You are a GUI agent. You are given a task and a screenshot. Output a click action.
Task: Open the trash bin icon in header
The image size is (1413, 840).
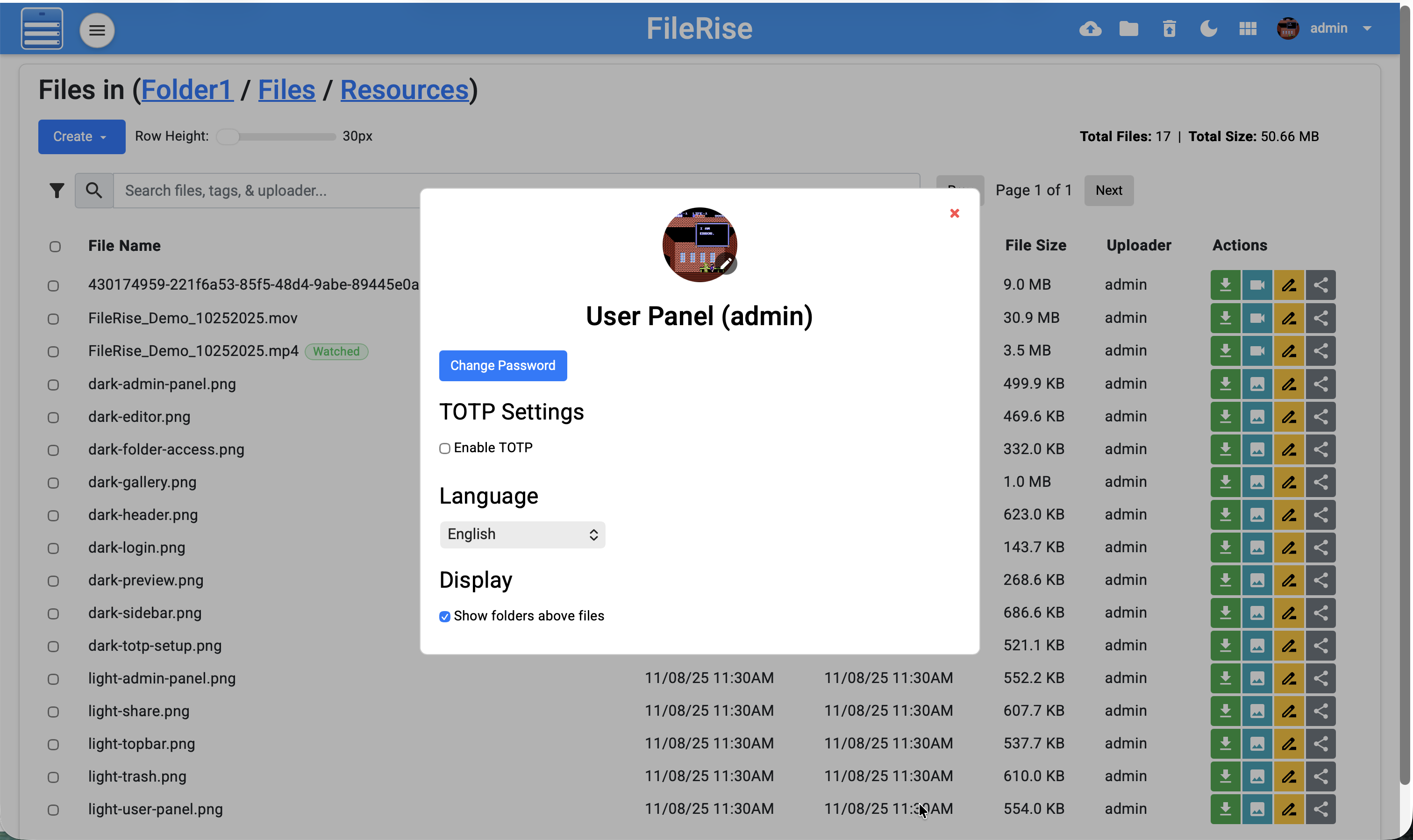[x=1169, y=29]
